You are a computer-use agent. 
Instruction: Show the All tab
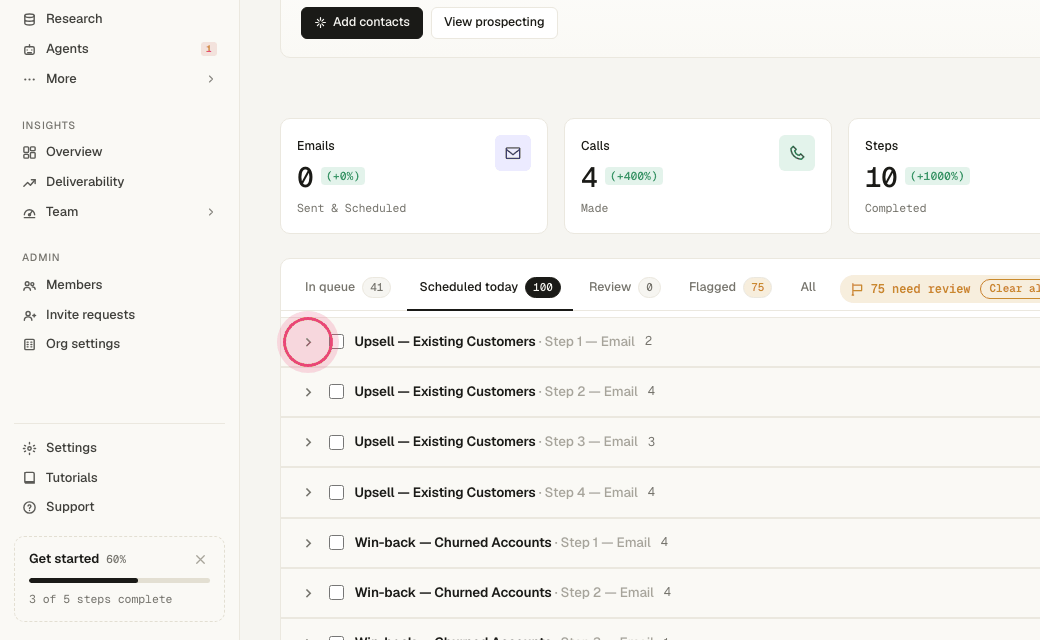(x=808, y=287)
